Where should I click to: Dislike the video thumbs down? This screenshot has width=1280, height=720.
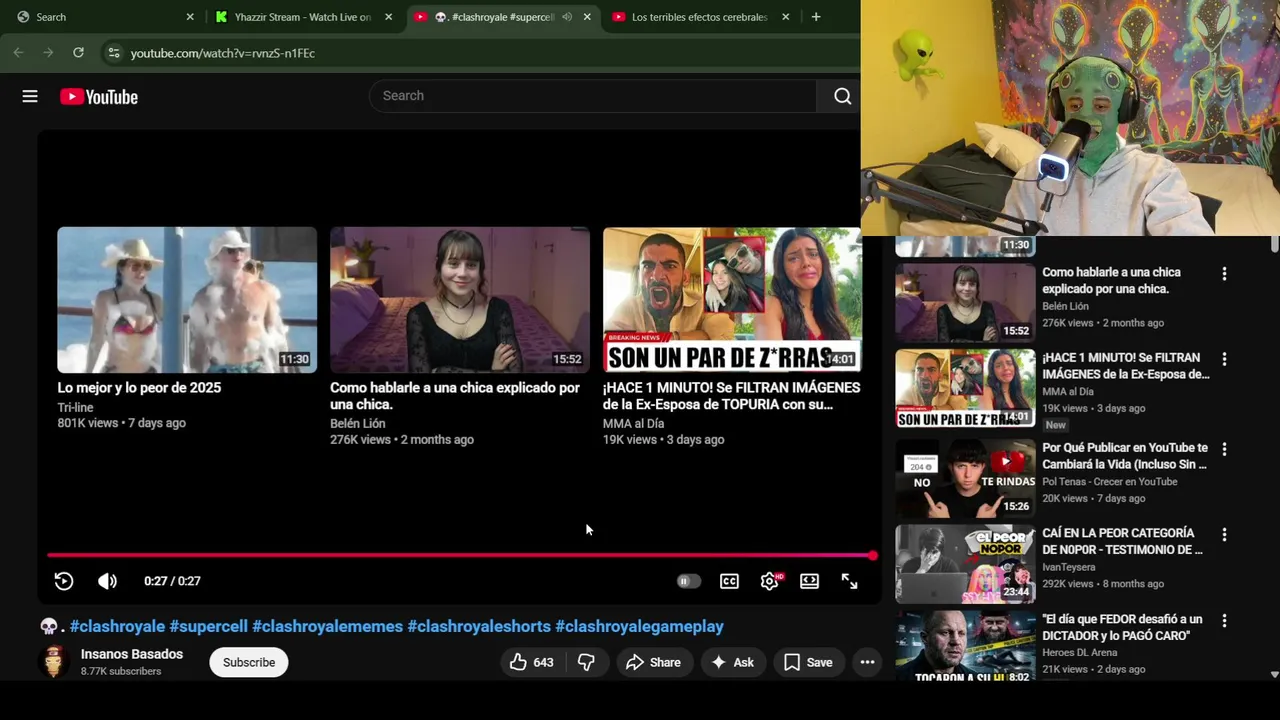pos(586,662)
